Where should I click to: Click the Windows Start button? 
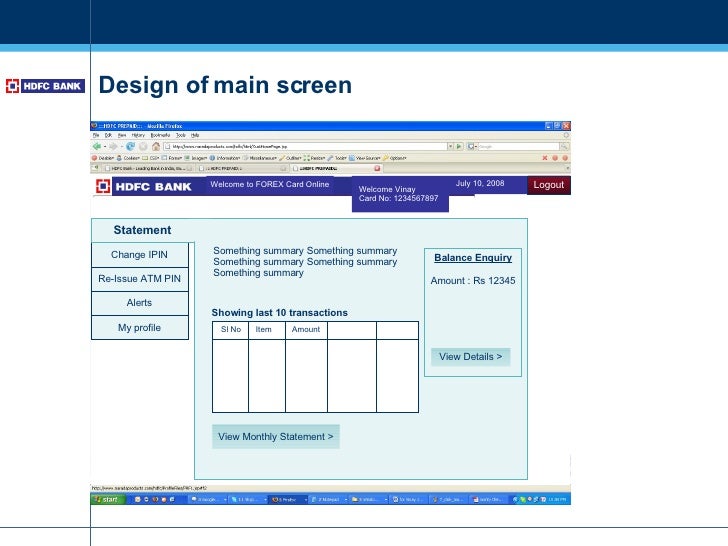click(x=108, y=500)
